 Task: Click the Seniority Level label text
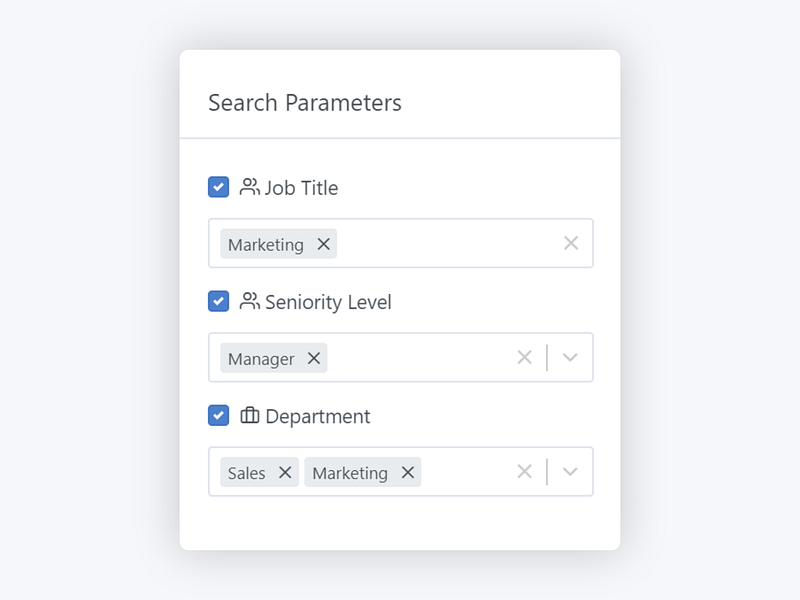pos(328,302)
